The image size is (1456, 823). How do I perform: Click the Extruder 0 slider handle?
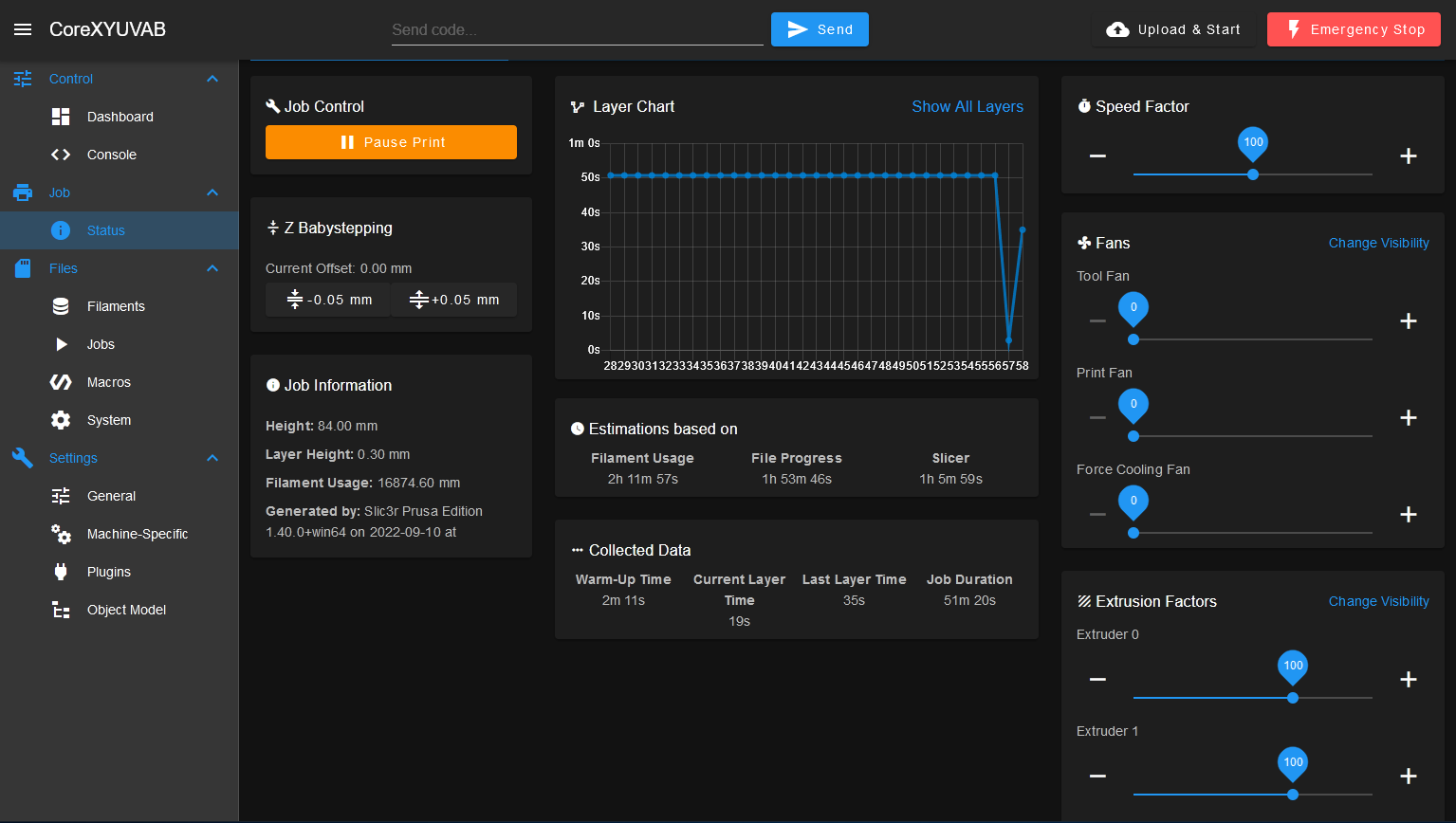click(x=1293, y=698)
